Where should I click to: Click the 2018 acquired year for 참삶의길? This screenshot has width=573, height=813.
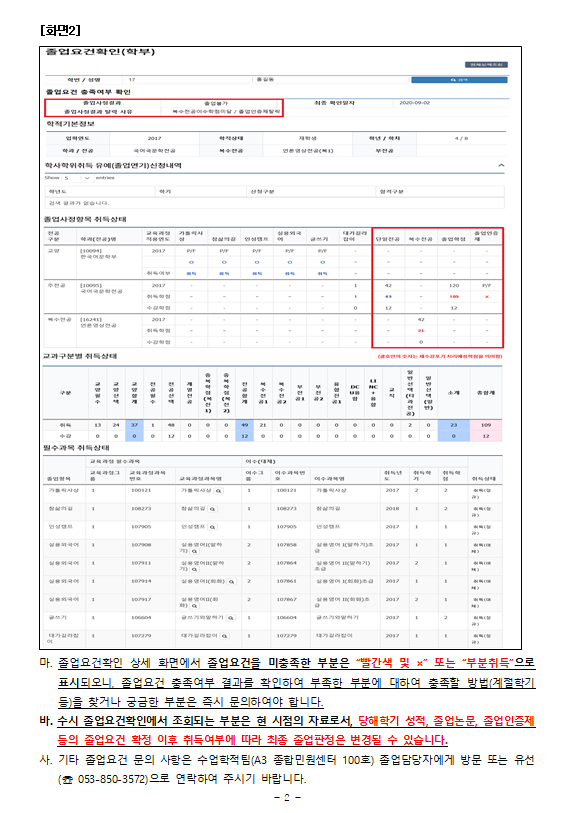393,509
